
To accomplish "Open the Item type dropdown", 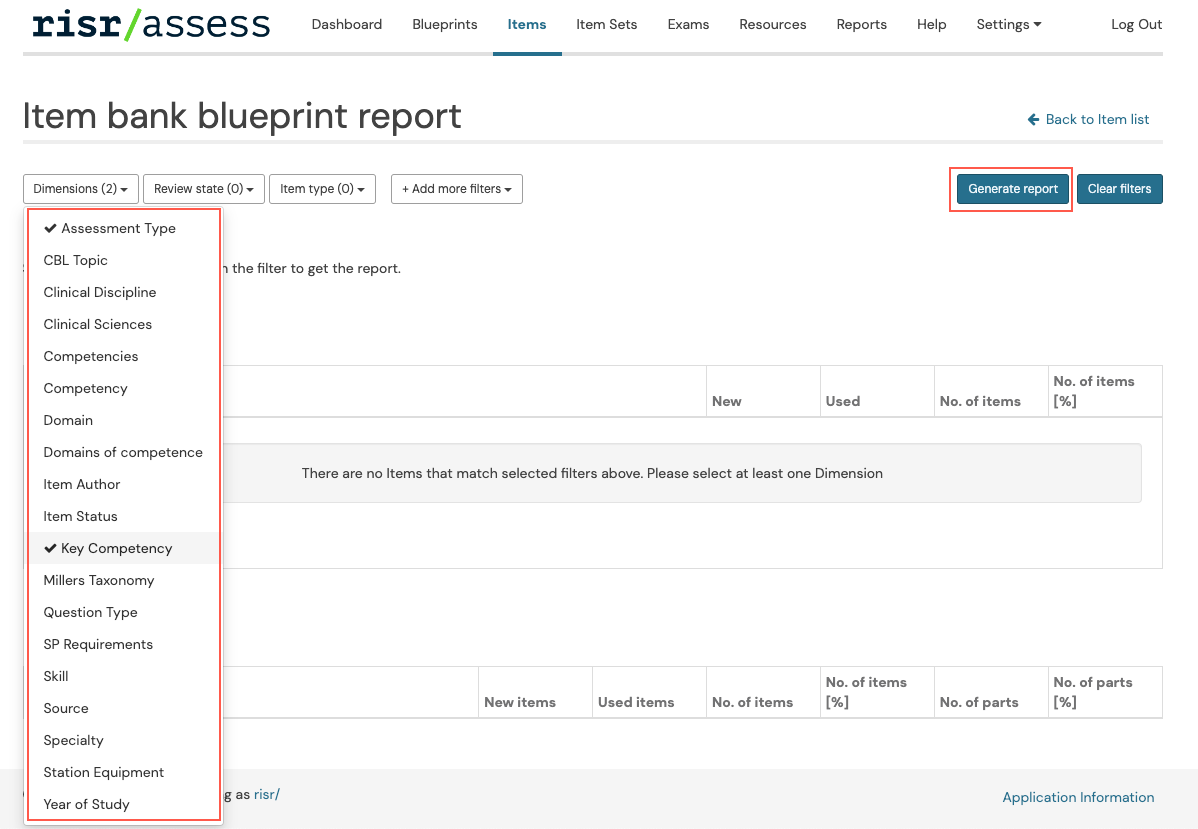I will (322, 189).
